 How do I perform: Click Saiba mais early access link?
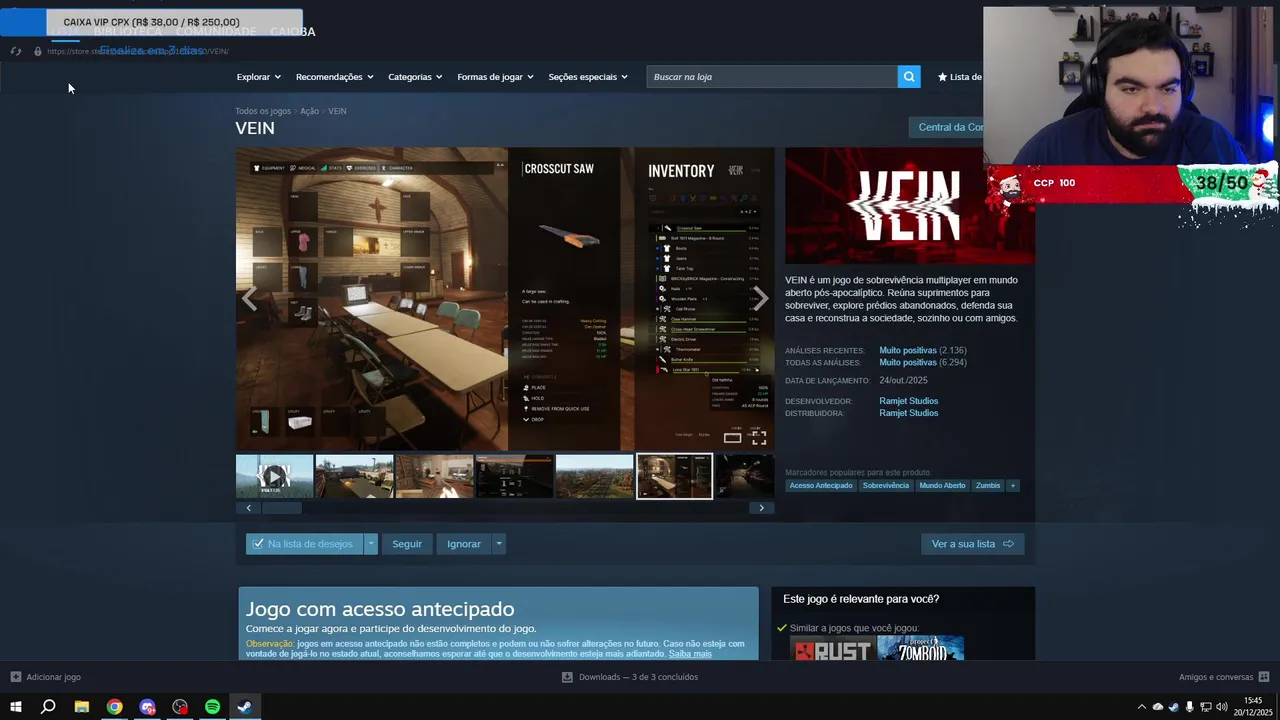pos(690,654)
